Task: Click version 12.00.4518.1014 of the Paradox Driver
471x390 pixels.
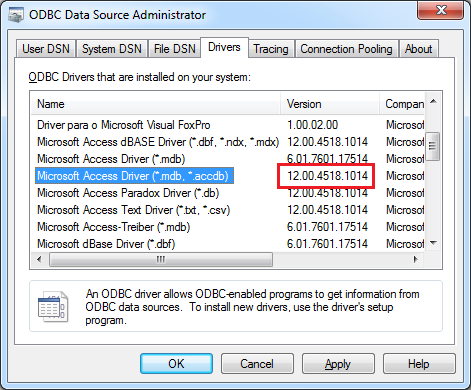Action: (x=327, y=193)
